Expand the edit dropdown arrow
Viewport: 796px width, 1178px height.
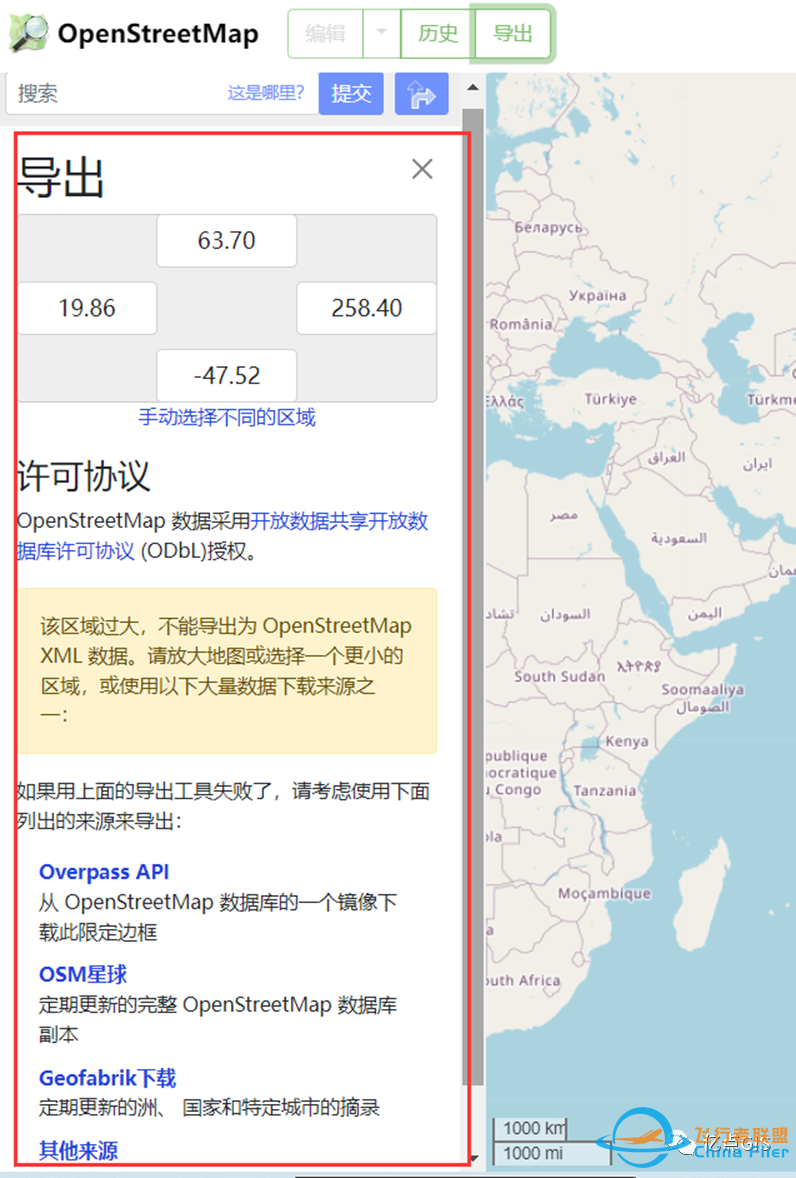tap(381, 34)
